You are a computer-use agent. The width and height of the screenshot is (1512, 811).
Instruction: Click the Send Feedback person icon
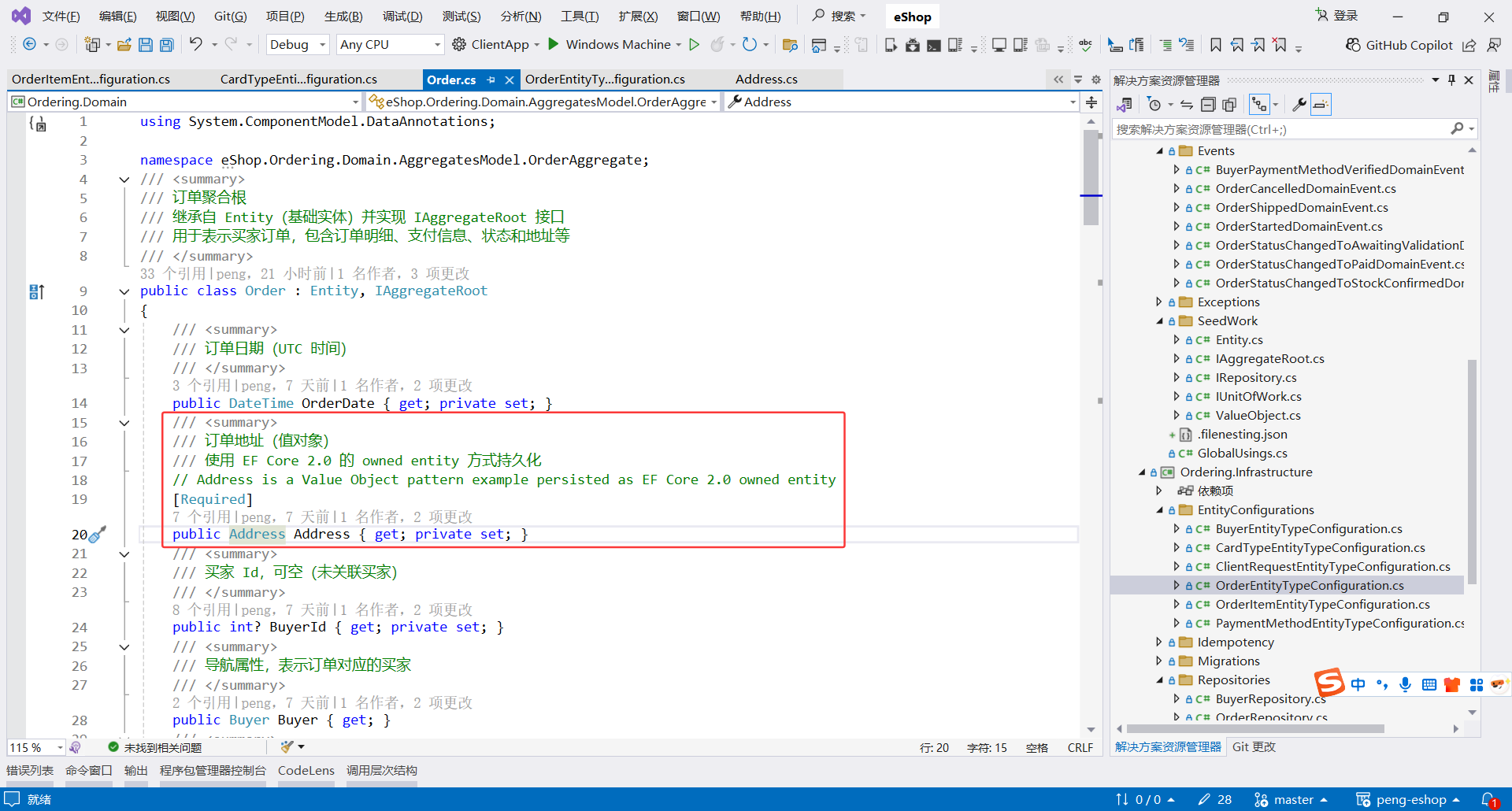coord(1494,45)
